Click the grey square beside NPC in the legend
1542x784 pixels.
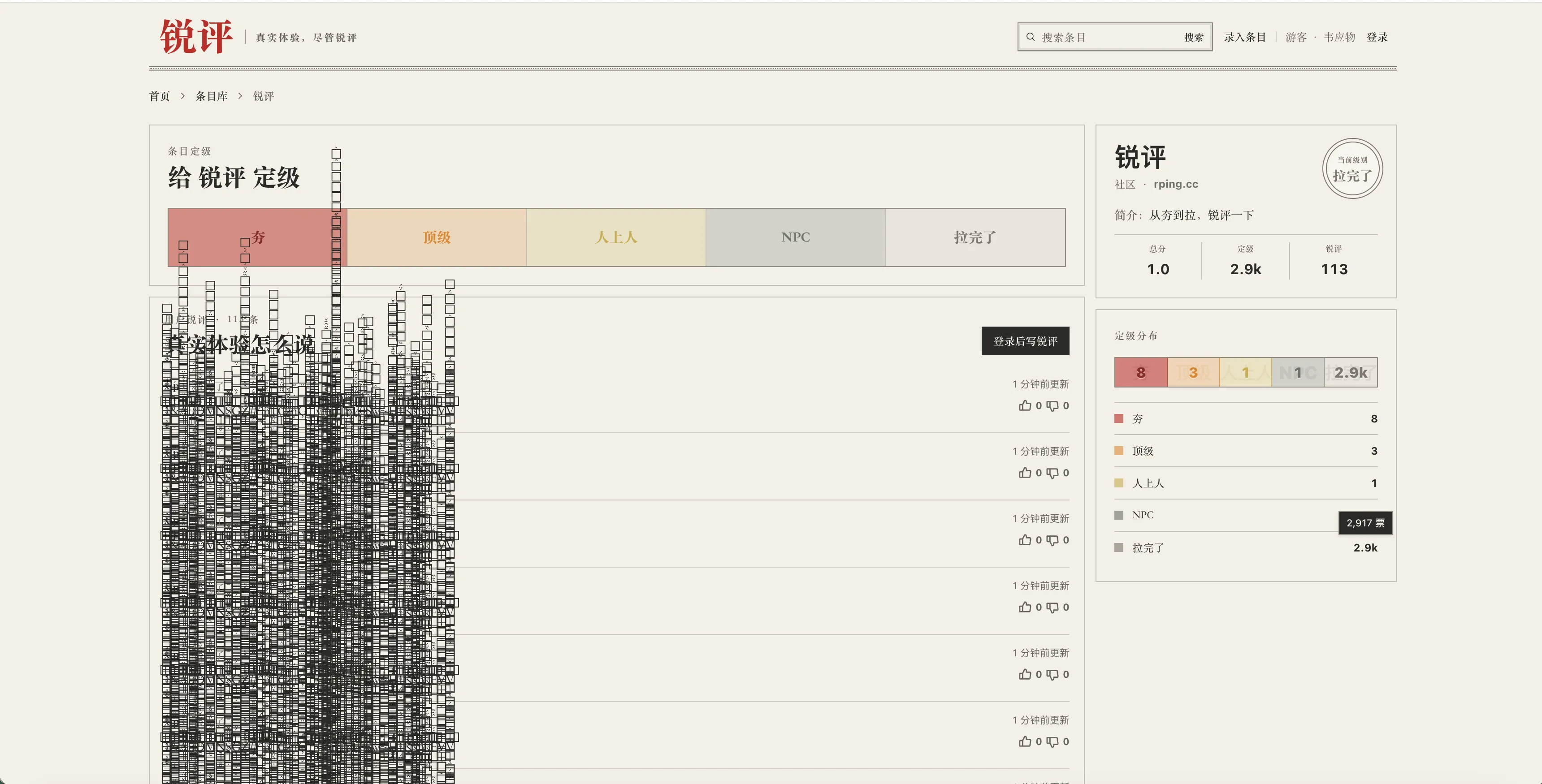pyautogui.click(x=1119, y=515)
